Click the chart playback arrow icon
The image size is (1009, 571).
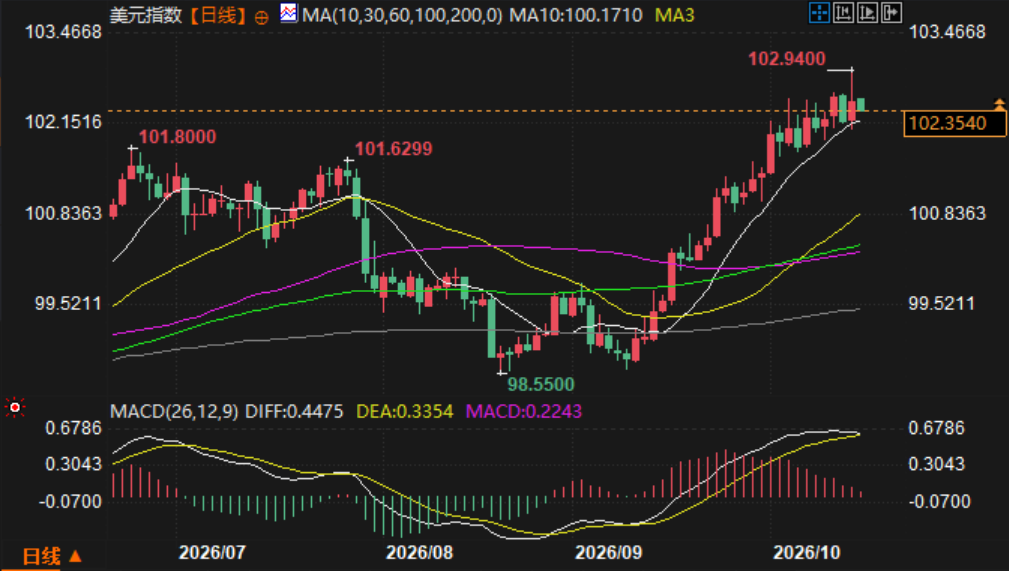867,12
